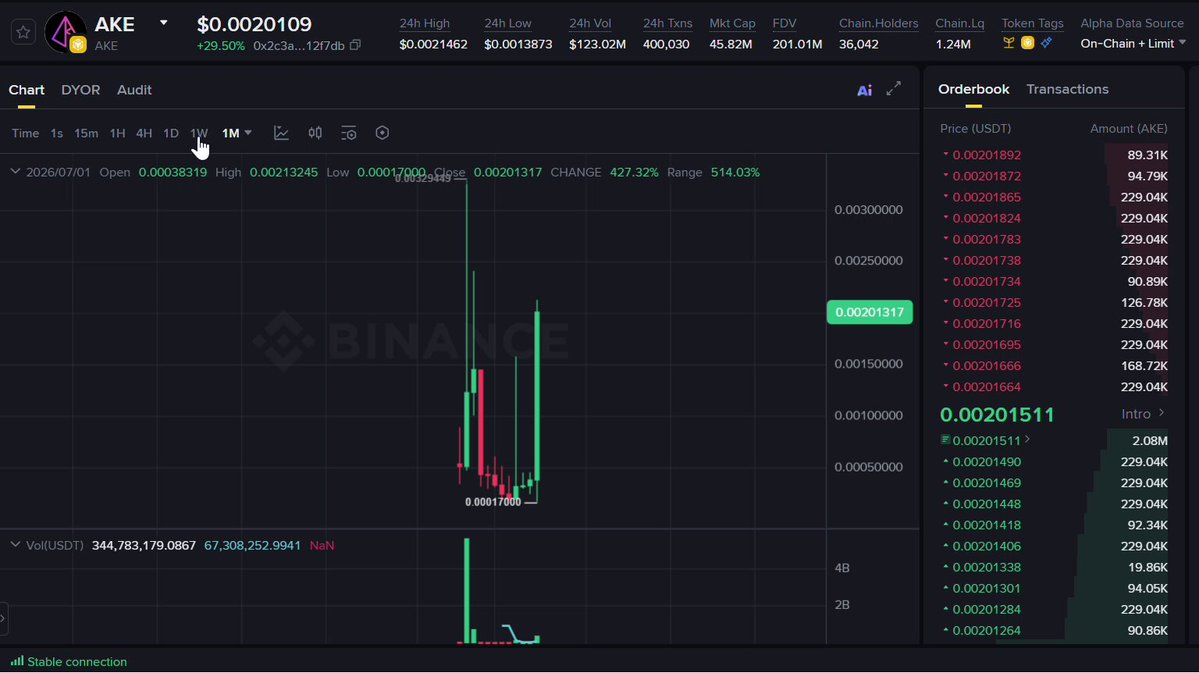Click the Chain.Holders label

click(879, 24)
